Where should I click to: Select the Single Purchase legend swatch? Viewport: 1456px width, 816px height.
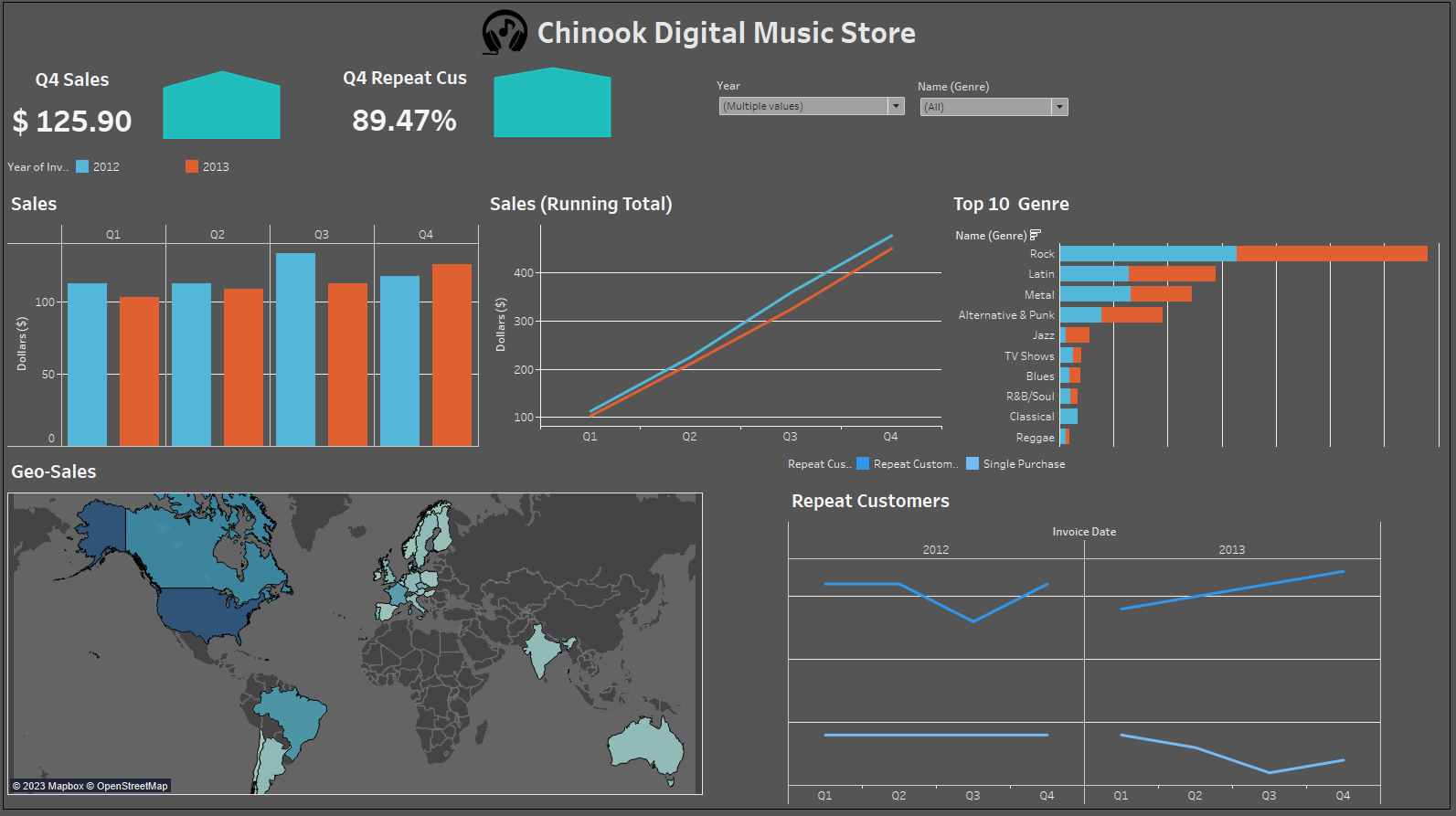pyautogui.click(x=972, y=463)
